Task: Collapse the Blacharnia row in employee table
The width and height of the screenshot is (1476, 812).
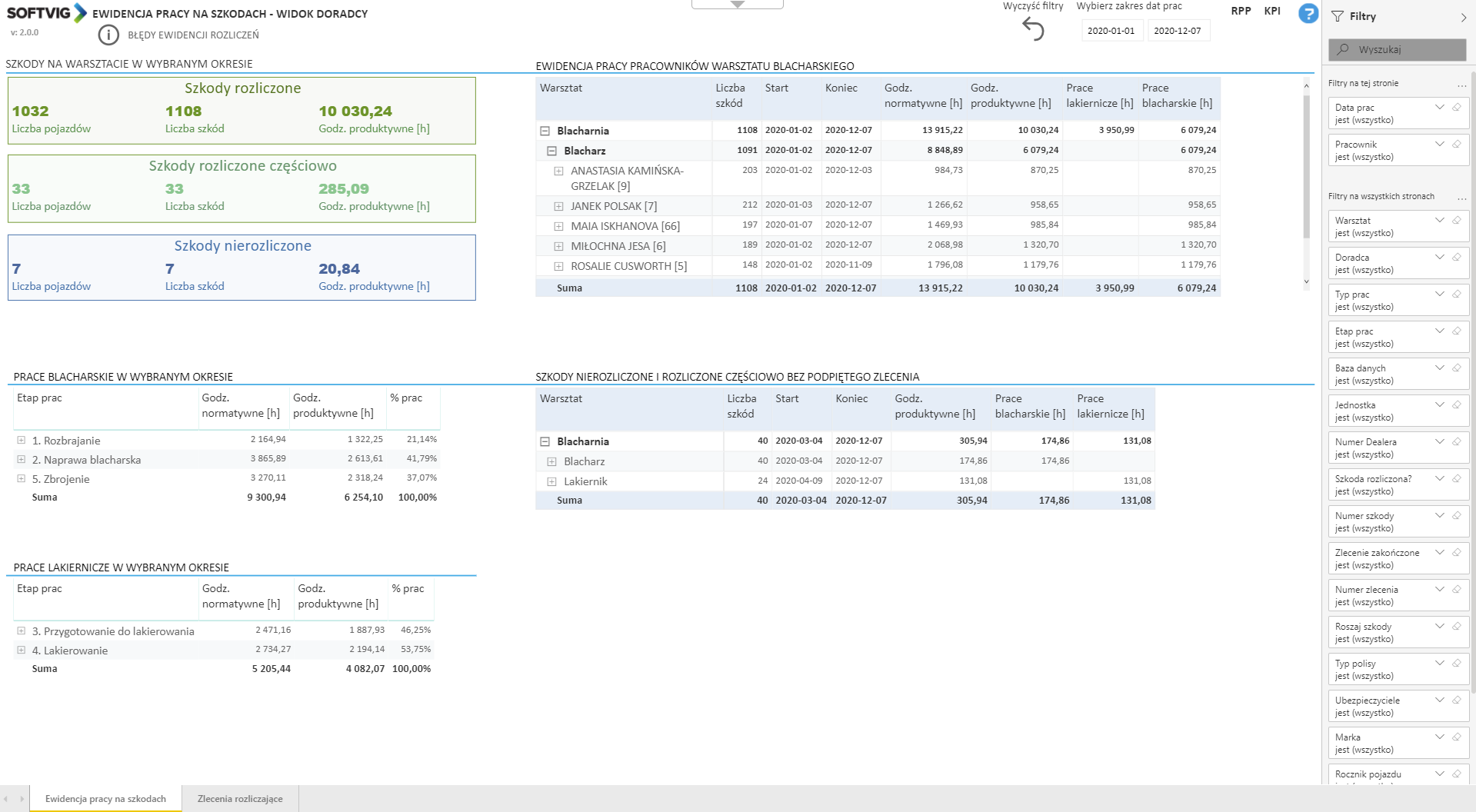Action: (545, 131)
